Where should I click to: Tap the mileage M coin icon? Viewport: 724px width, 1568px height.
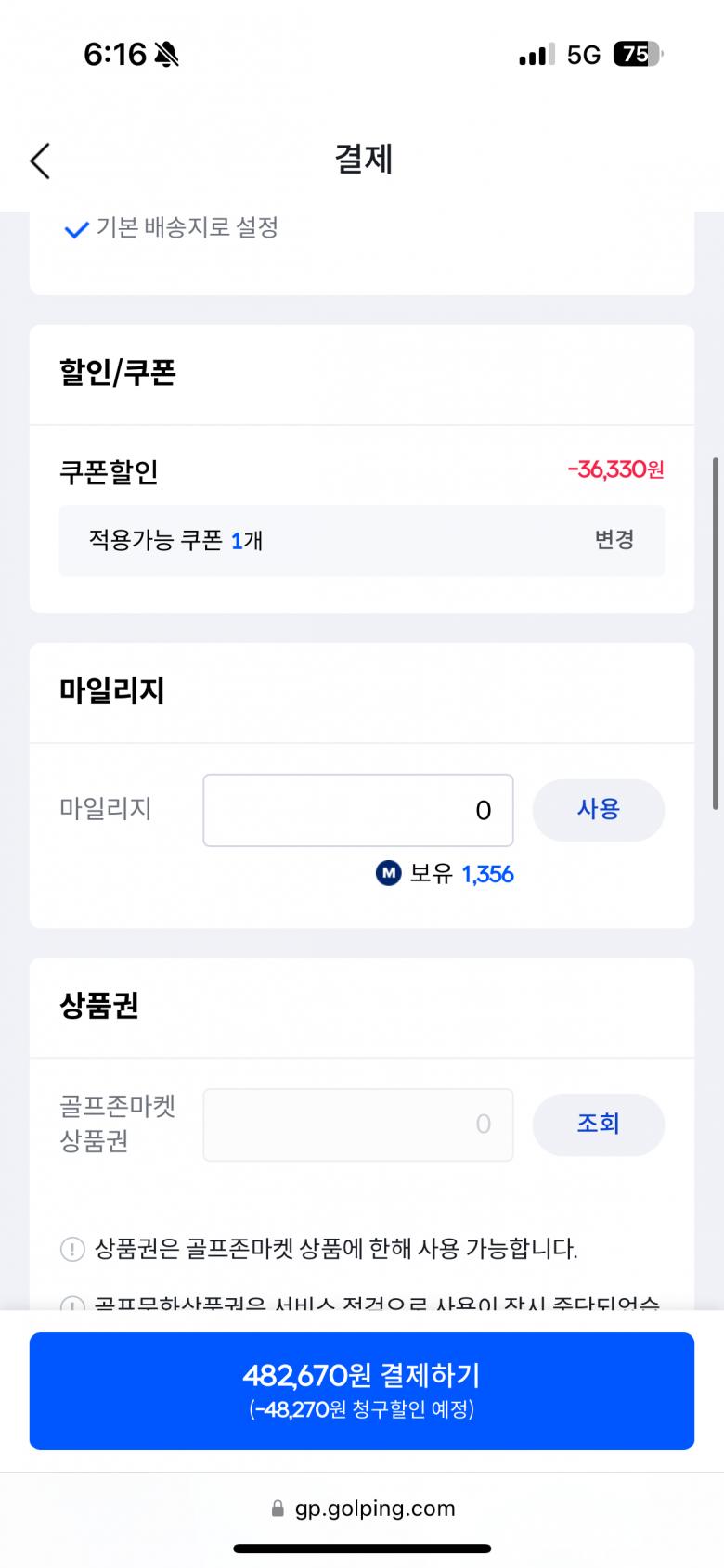coord(388,873)
